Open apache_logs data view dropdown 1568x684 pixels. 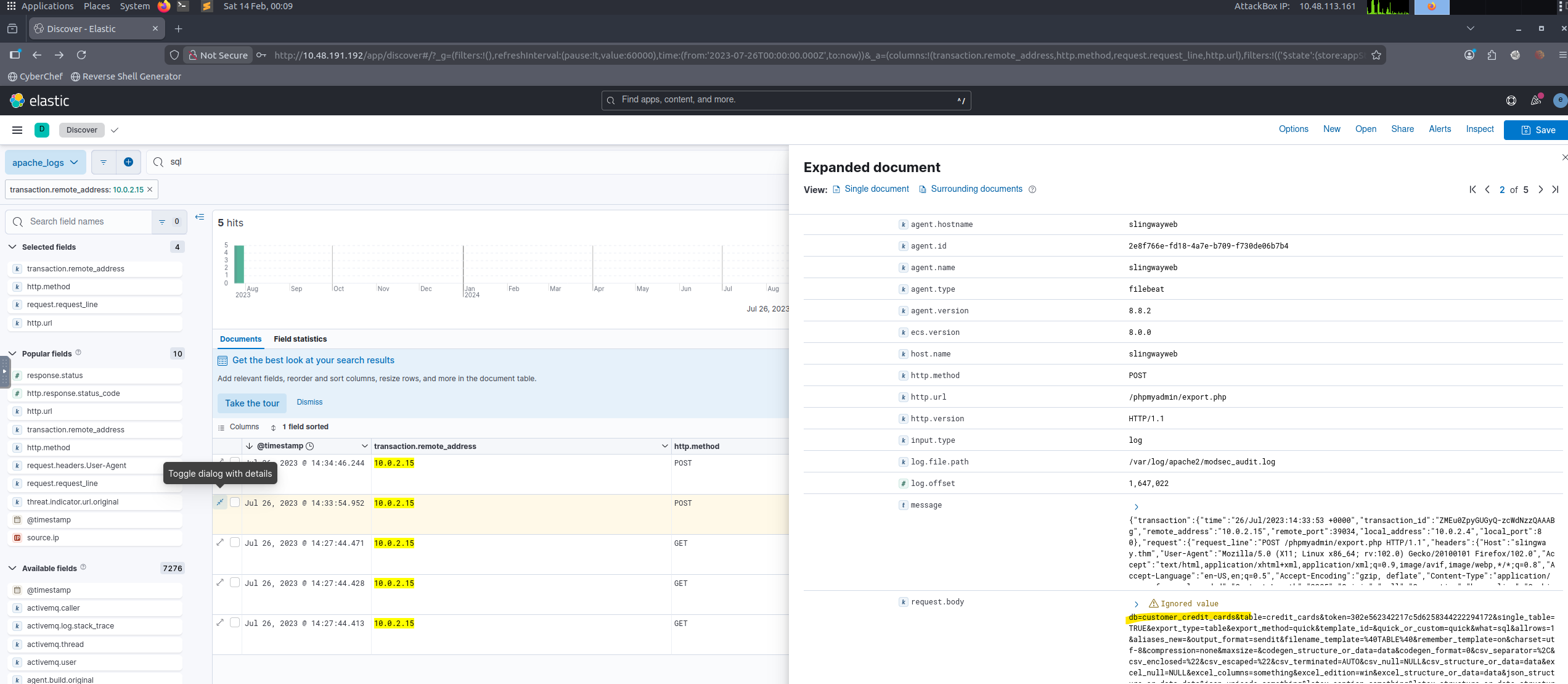[46, 163]
